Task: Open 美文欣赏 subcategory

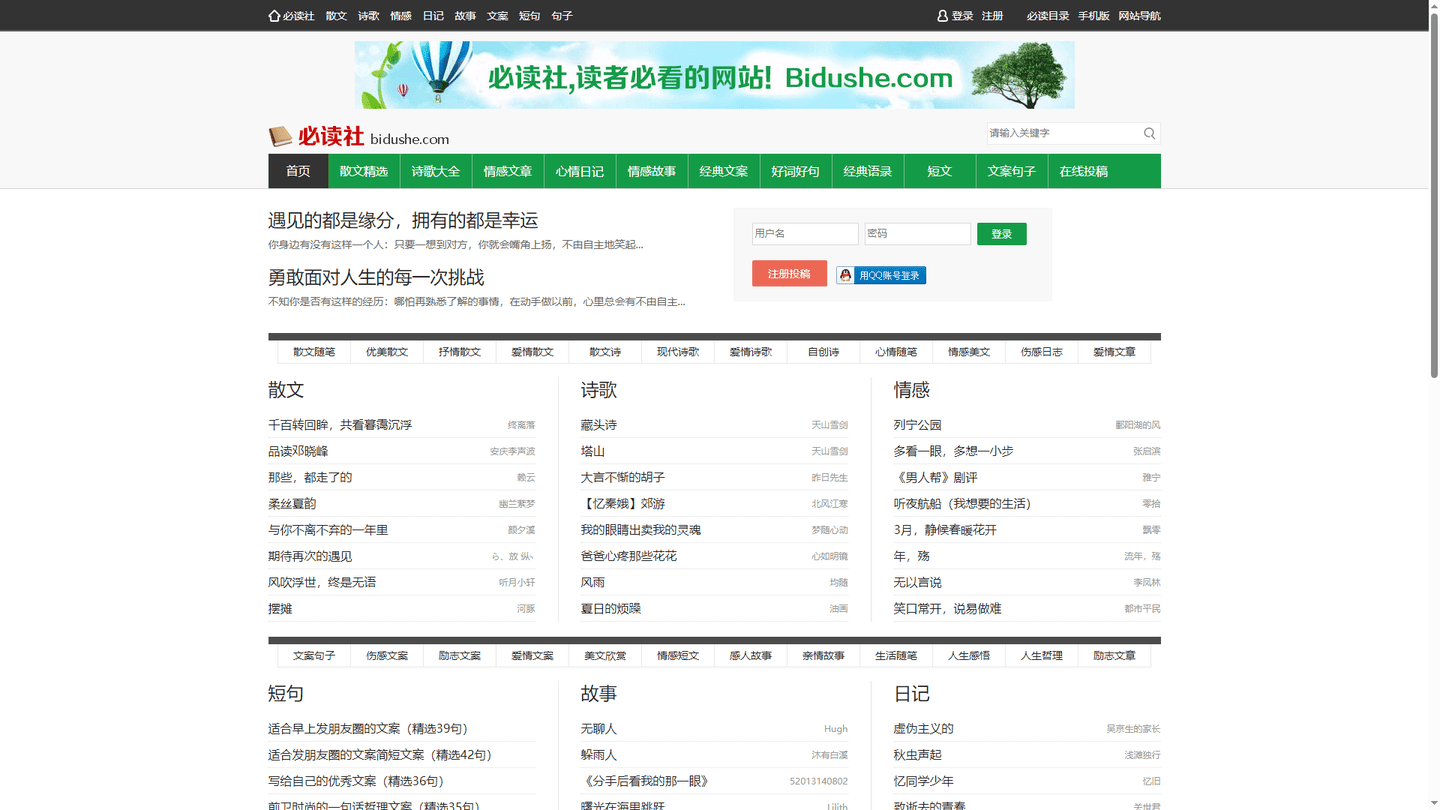Action: 605,656
